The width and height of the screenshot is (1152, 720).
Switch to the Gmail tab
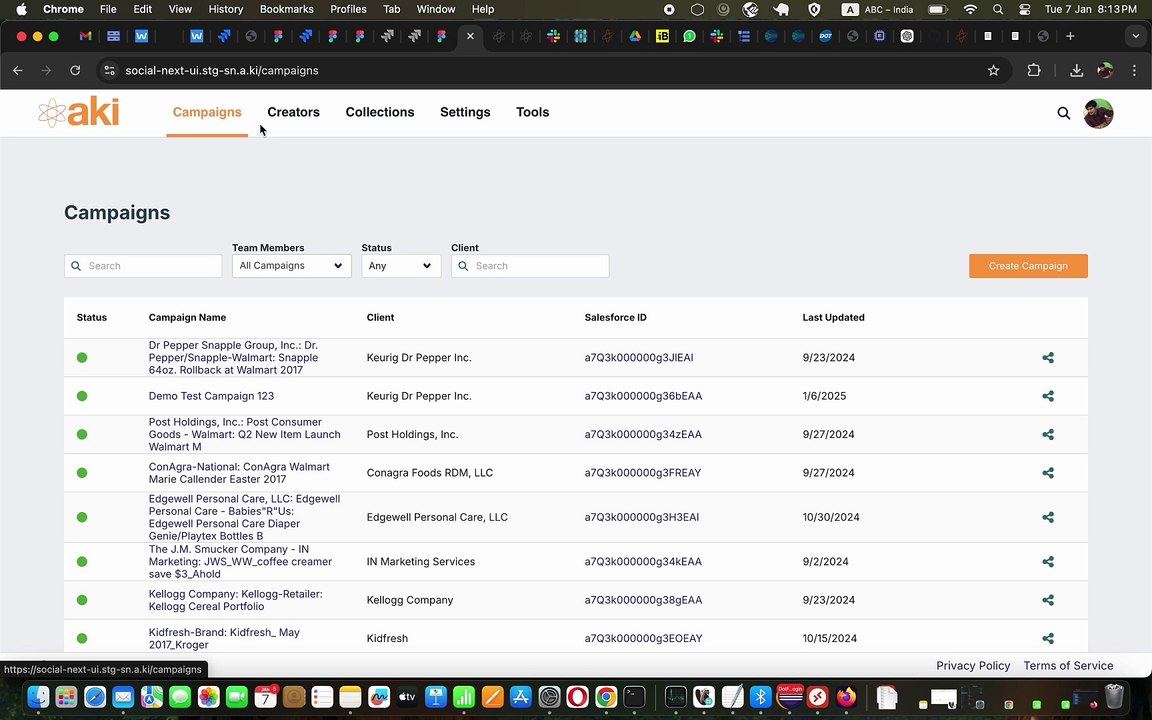85,36
